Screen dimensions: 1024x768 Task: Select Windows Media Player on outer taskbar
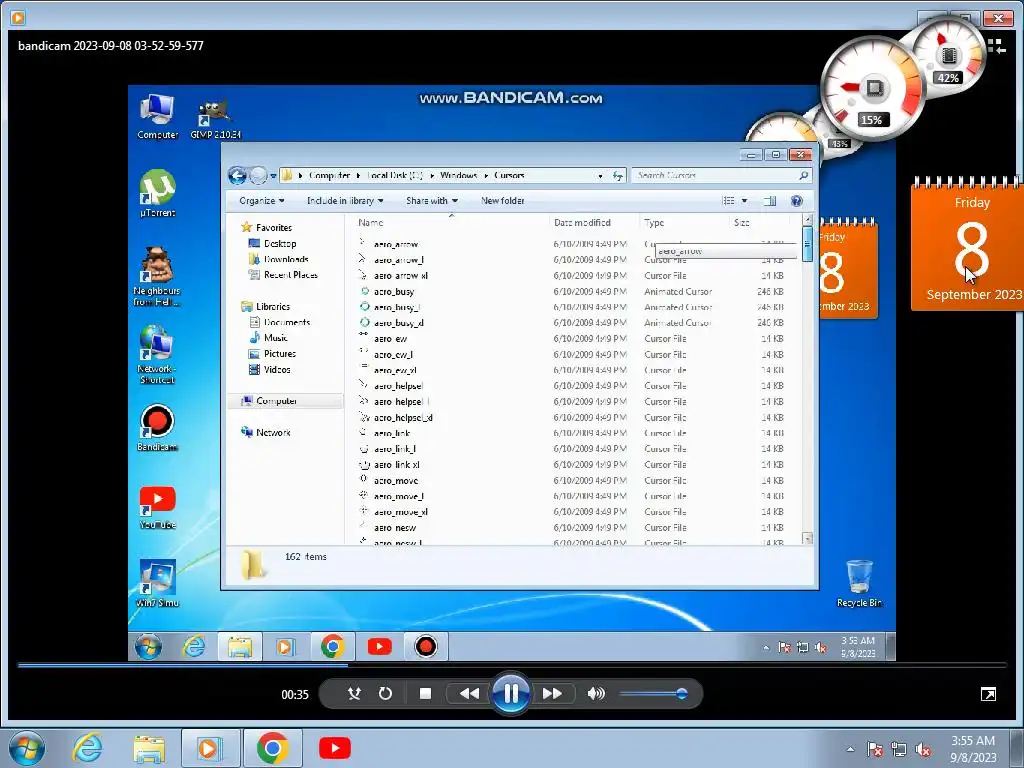click(x=210, y=748)
